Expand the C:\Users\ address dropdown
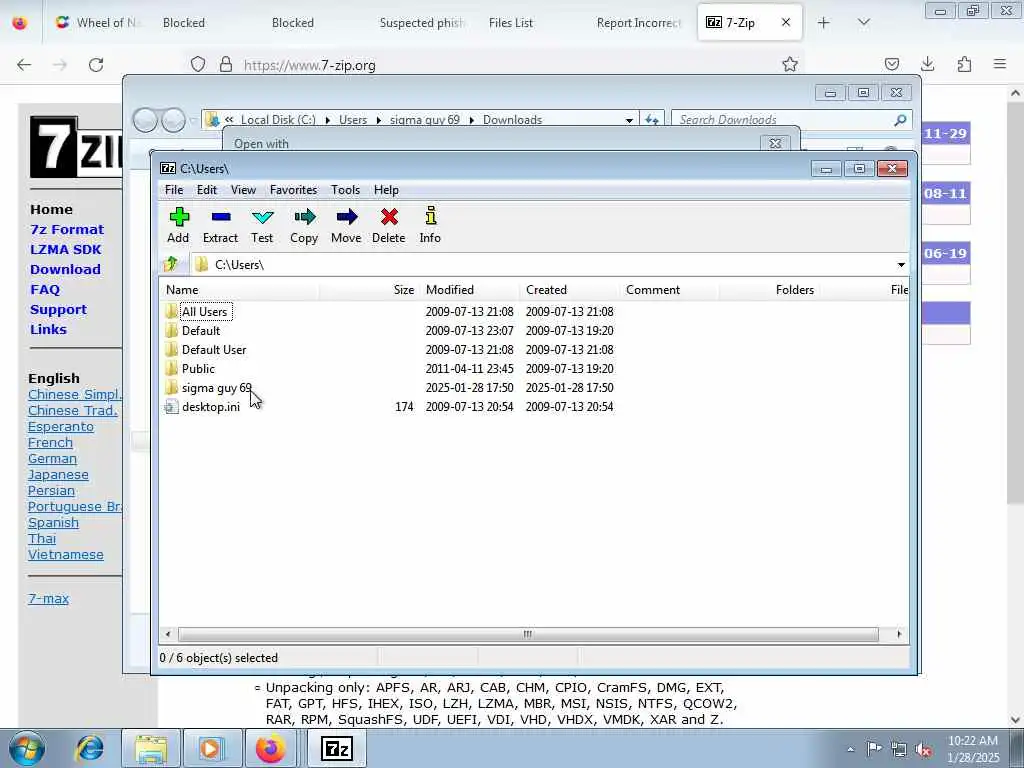1024x768 pixels. point(901,264)
